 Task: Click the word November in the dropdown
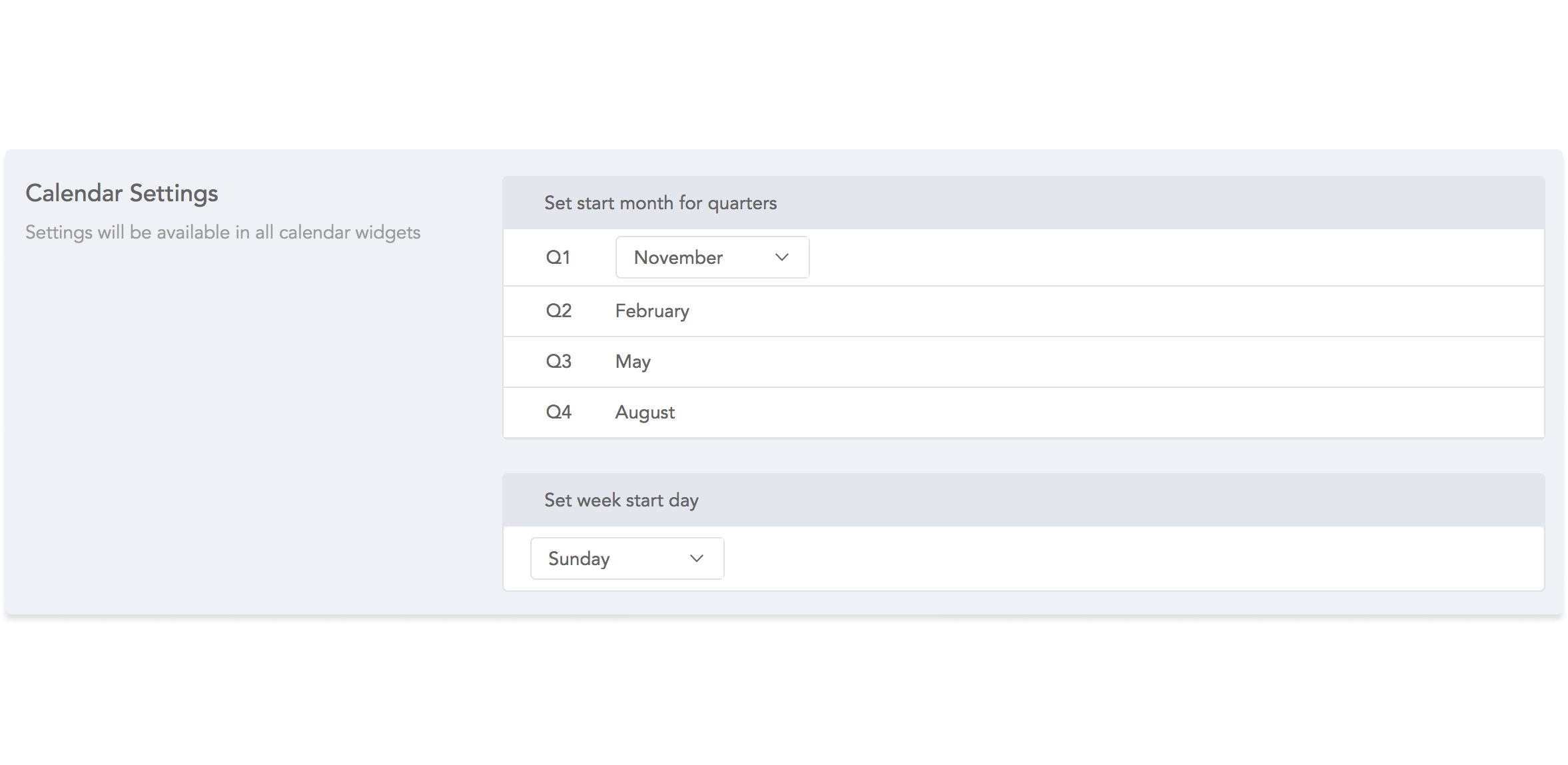(678, 257)
